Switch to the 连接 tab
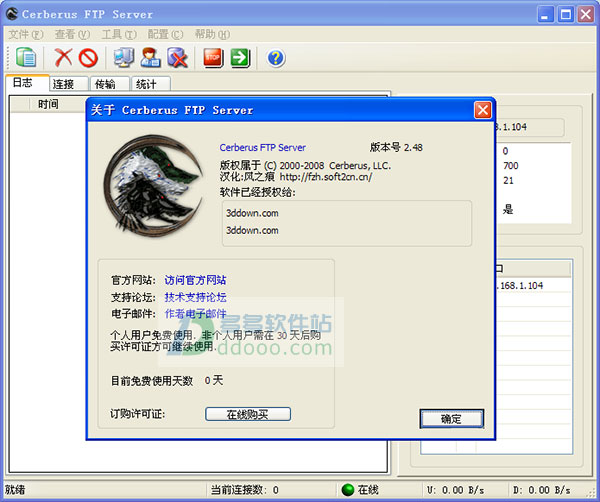600x502 pixels. tap(69, 84)
